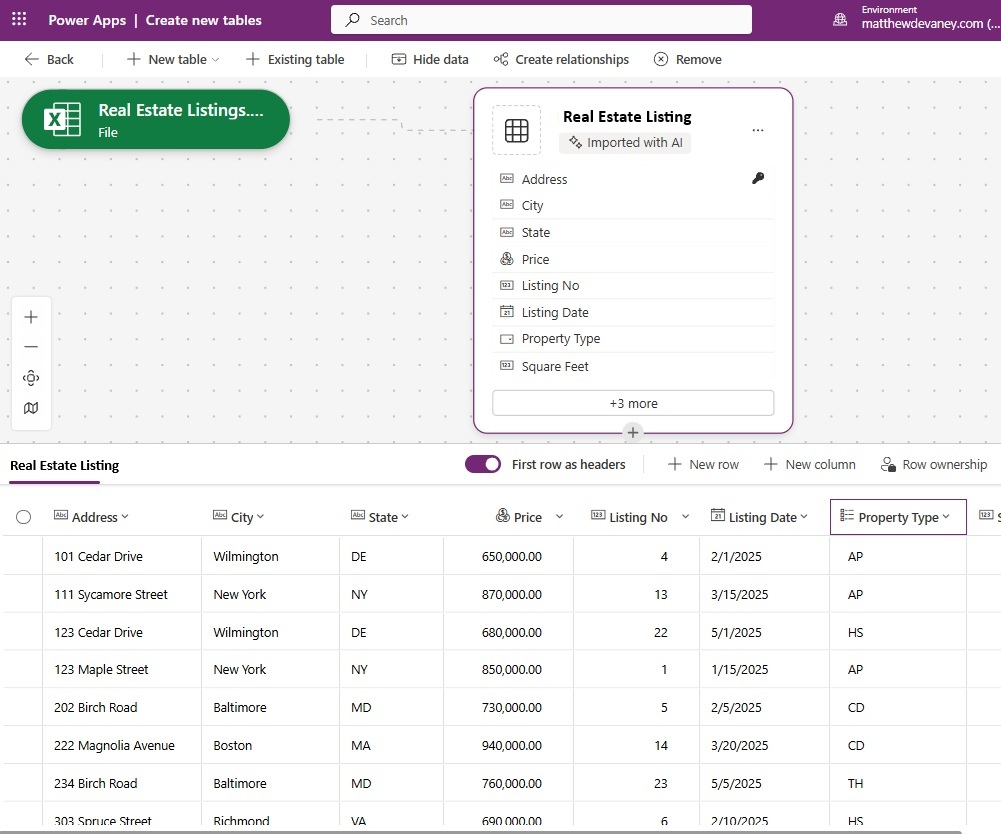Select the Real Estate Listing data tab

pyautogui.click(x=64, y=466)
